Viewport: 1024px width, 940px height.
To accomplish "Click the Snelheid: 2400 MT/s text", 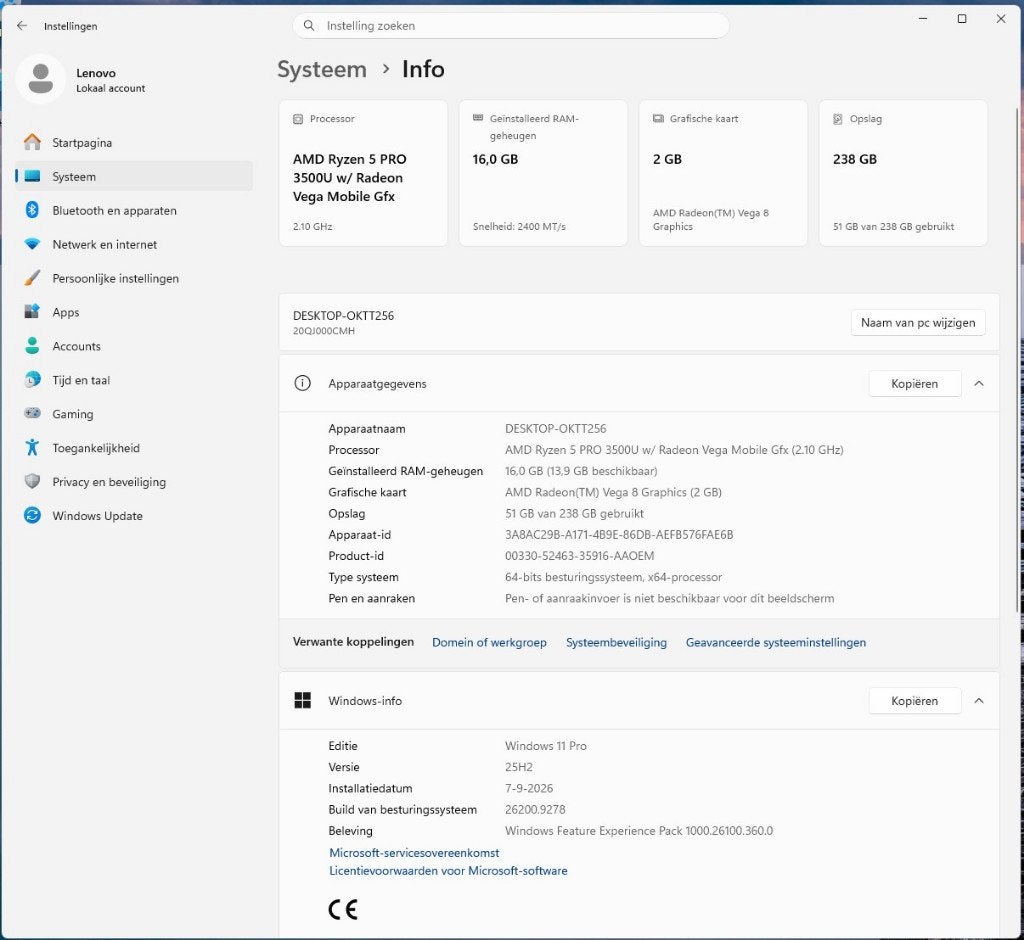I will 519,227.
